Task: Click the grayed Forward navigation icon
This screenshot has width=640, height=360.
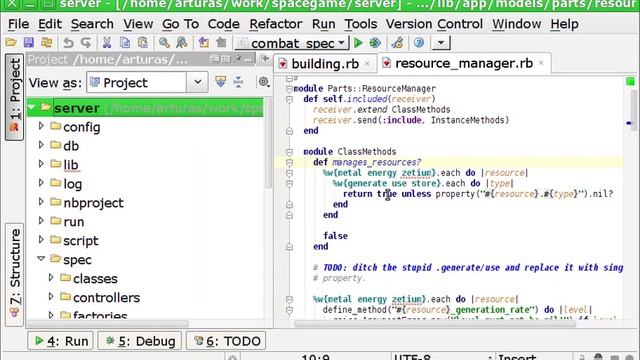Action: [x=221, y=43]
